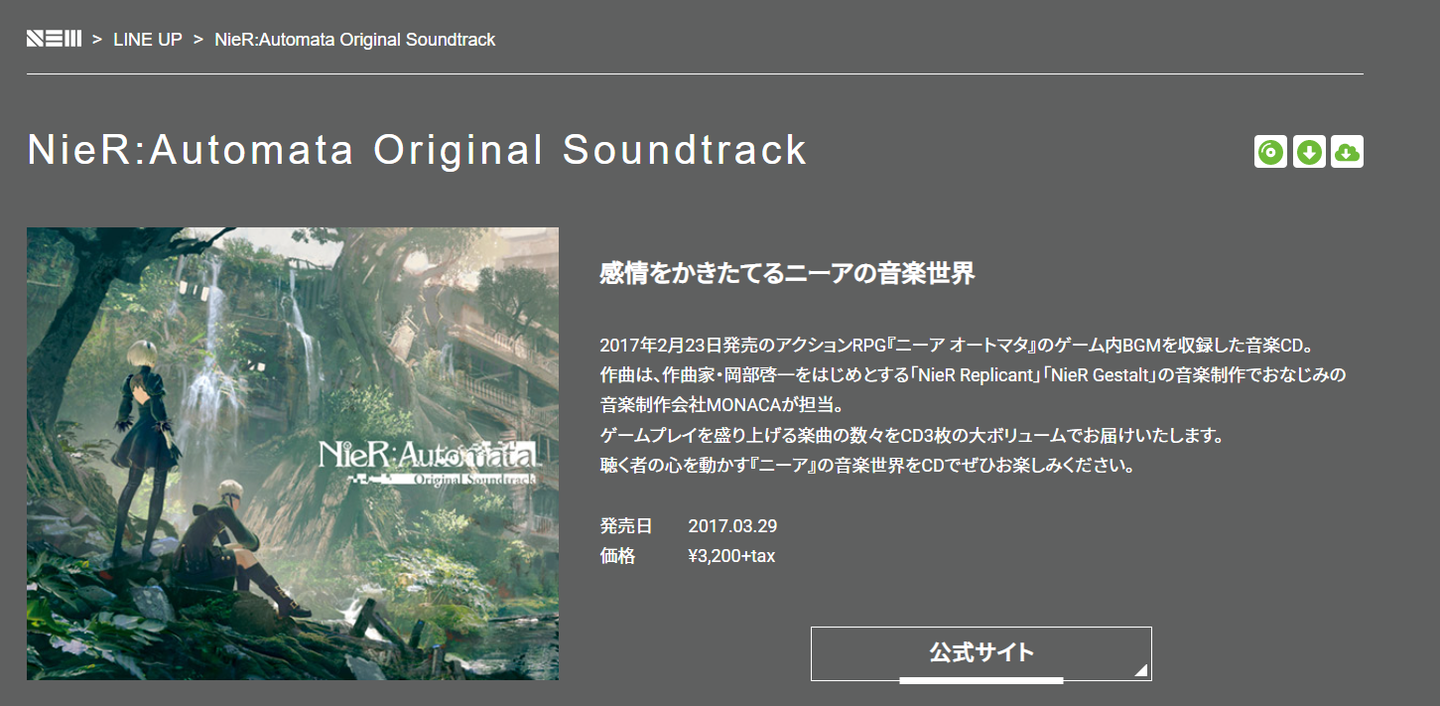Select the NieR:Automata Original Soundtrack breadcrumb
The image size is (1440, 706).
click(355, 40)
